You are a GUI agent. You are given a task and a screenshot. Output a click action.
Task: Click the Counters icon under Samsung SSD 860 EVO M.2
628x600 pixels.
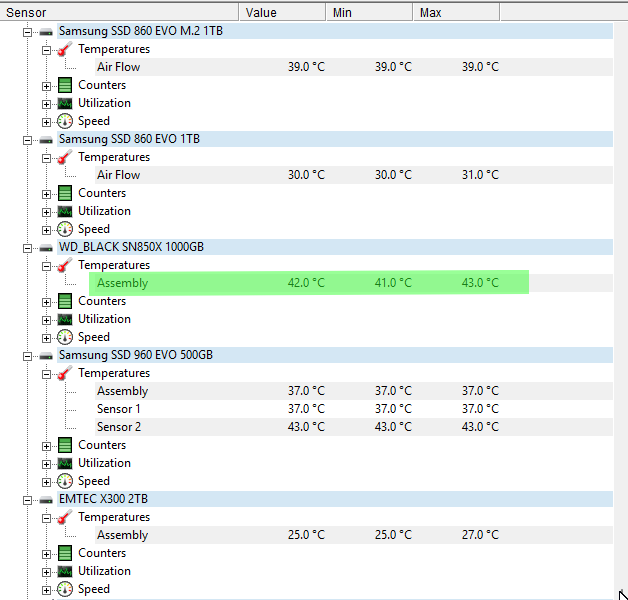(x=65, y=85)
